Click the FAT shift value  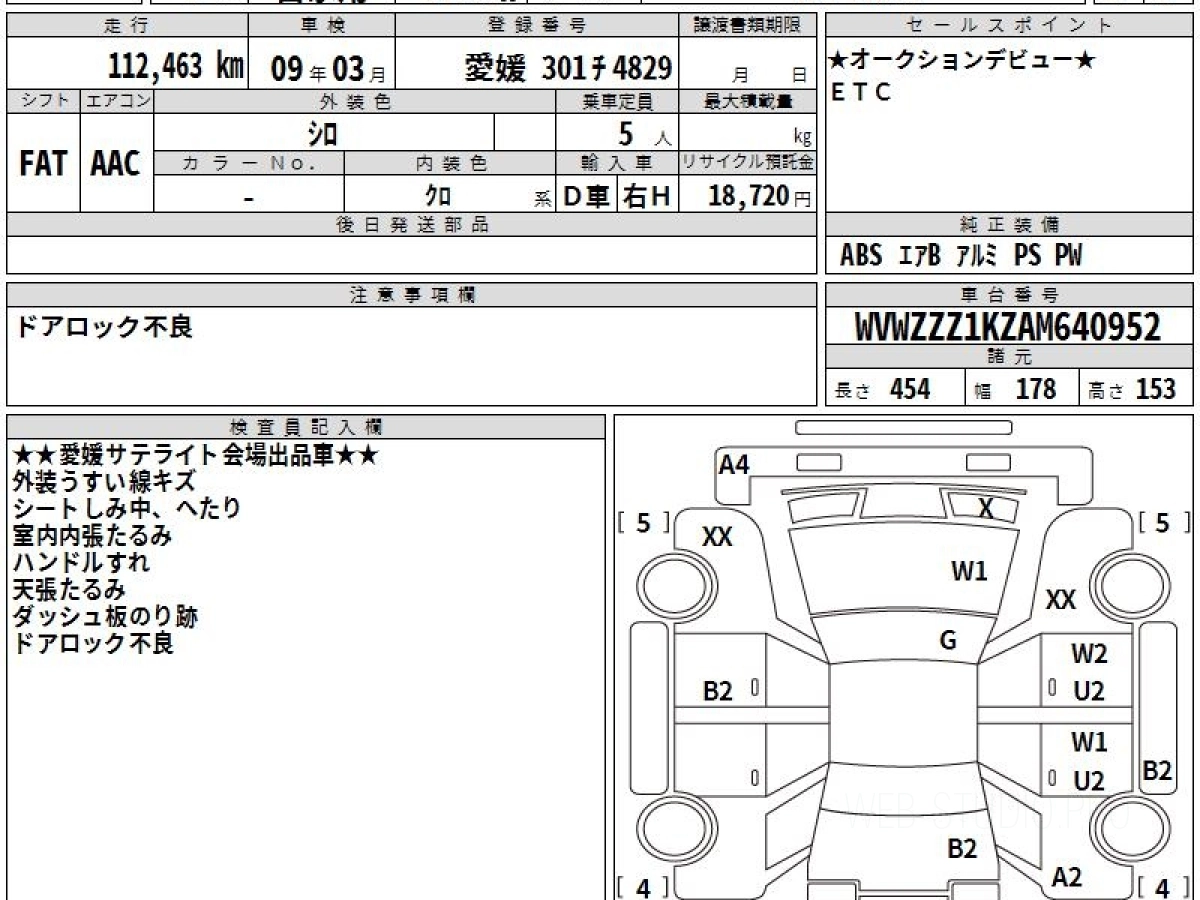(x=43, y=164)
